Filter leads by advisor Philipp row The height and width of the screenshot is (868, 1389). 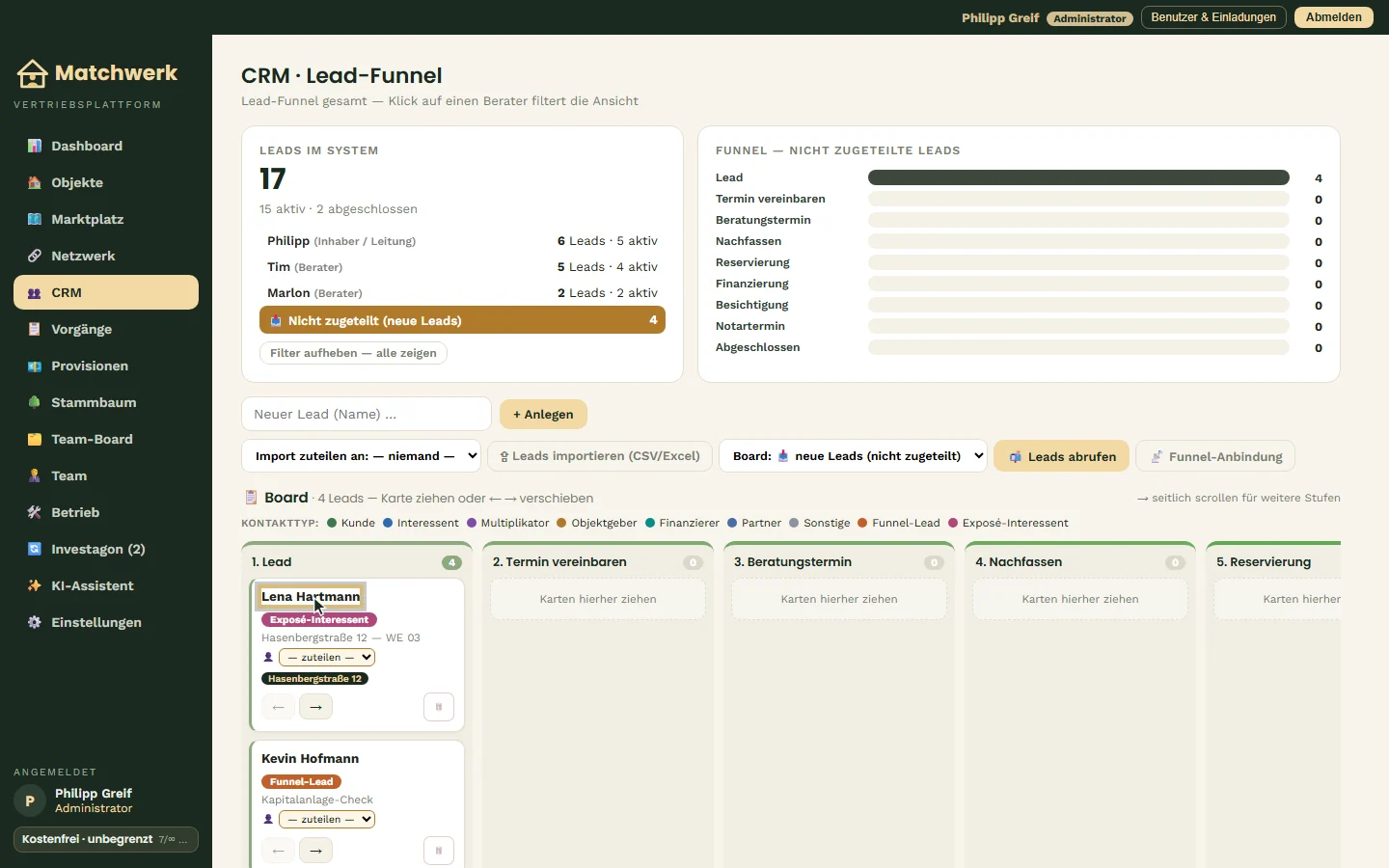click(x=462, y=241)
